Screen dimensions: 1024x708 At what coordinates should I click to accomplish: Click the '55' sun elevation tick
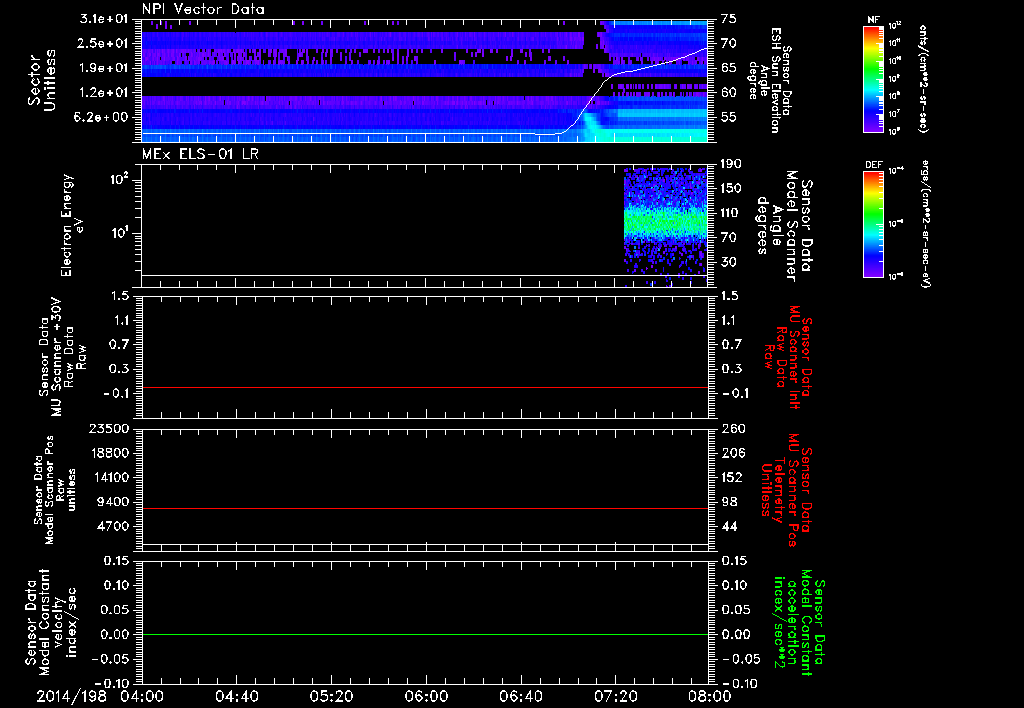(729, 117)
